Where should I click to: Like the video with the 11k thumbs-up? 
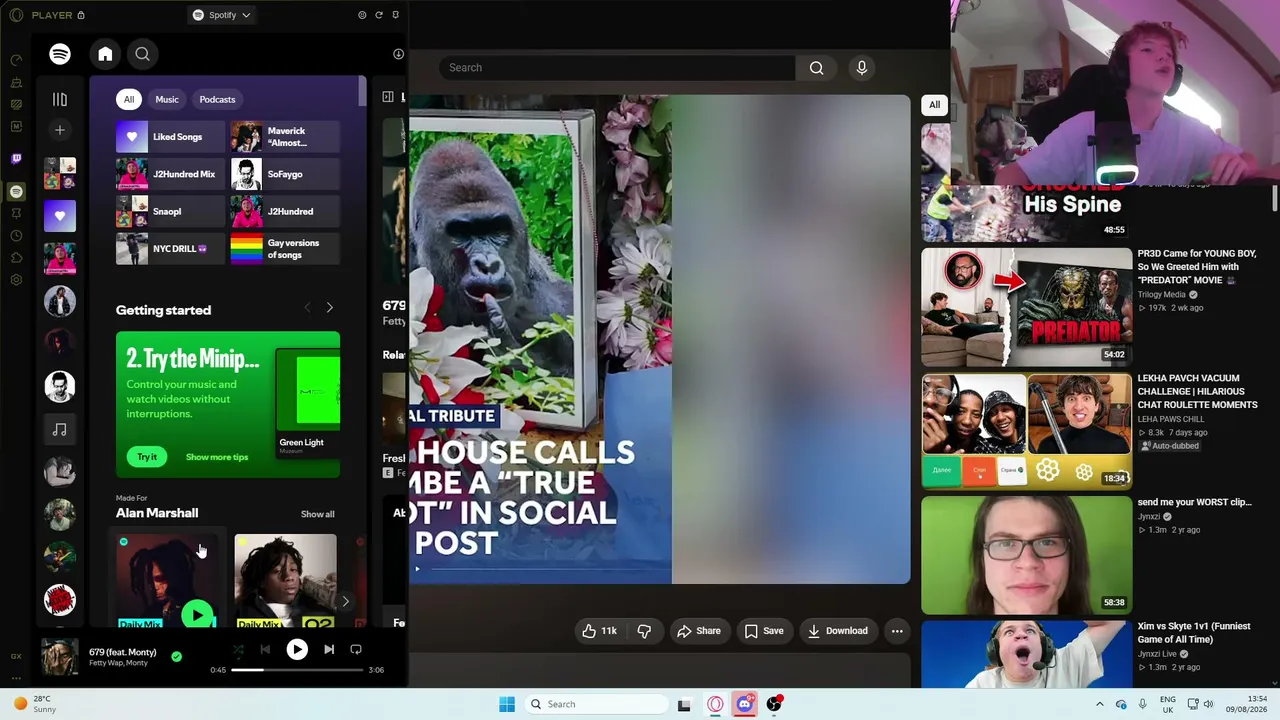[600, 631]
